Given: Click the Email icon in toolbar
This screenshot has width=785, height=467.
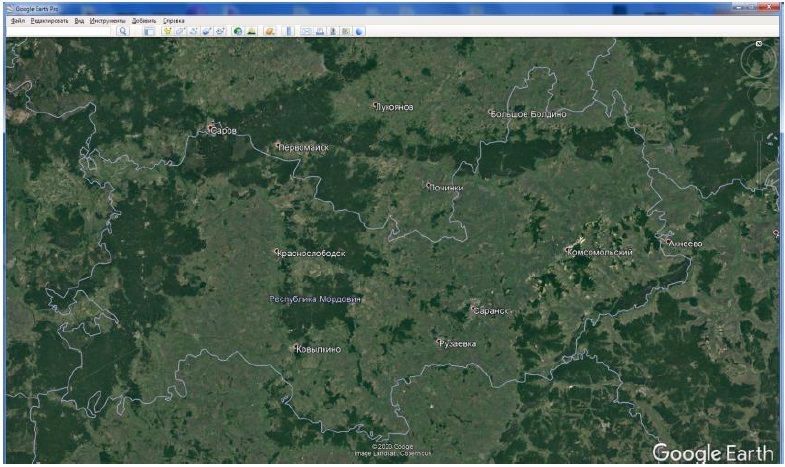Looking at the screenshot, I should (307, 31).
